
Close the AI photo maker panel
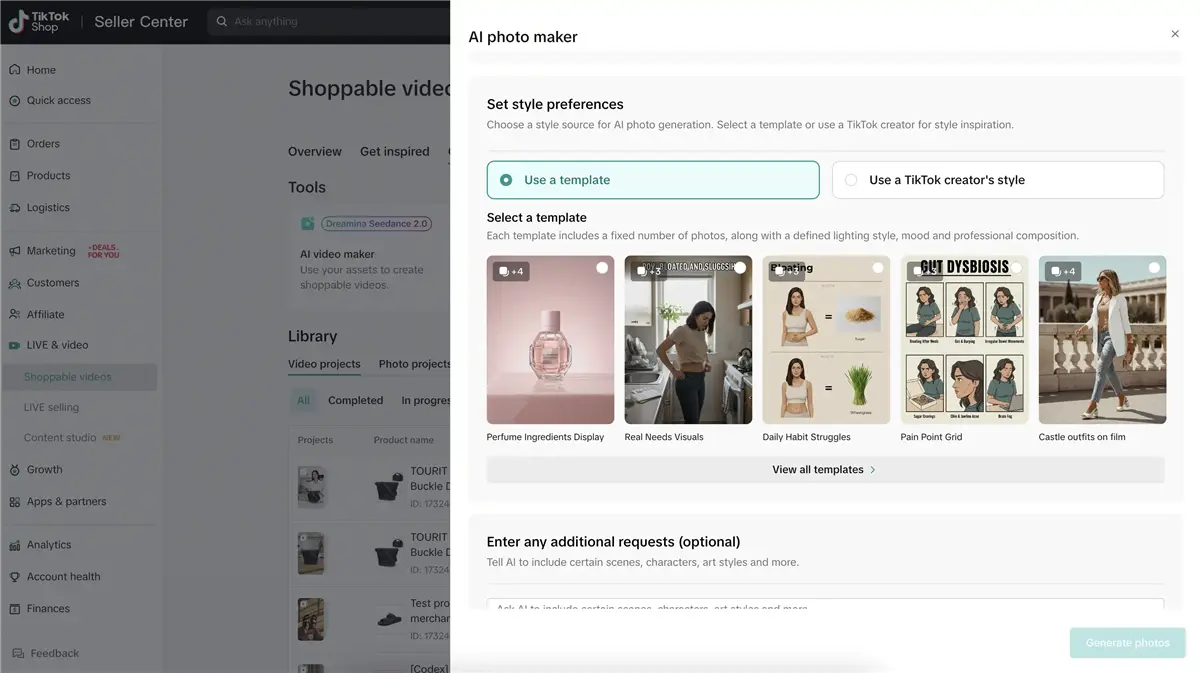click(x=1175, y=34)
